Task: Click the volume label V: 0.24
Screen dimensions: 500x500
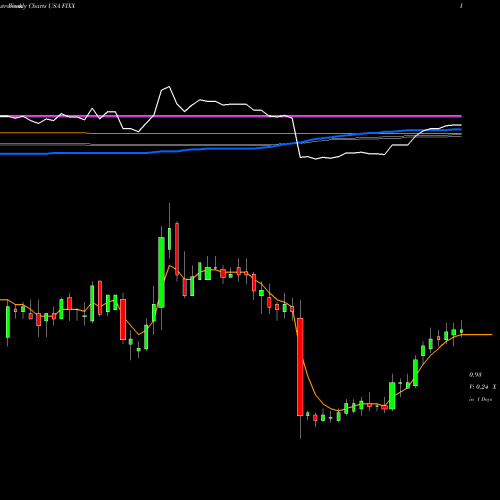Action: (479, 387)
